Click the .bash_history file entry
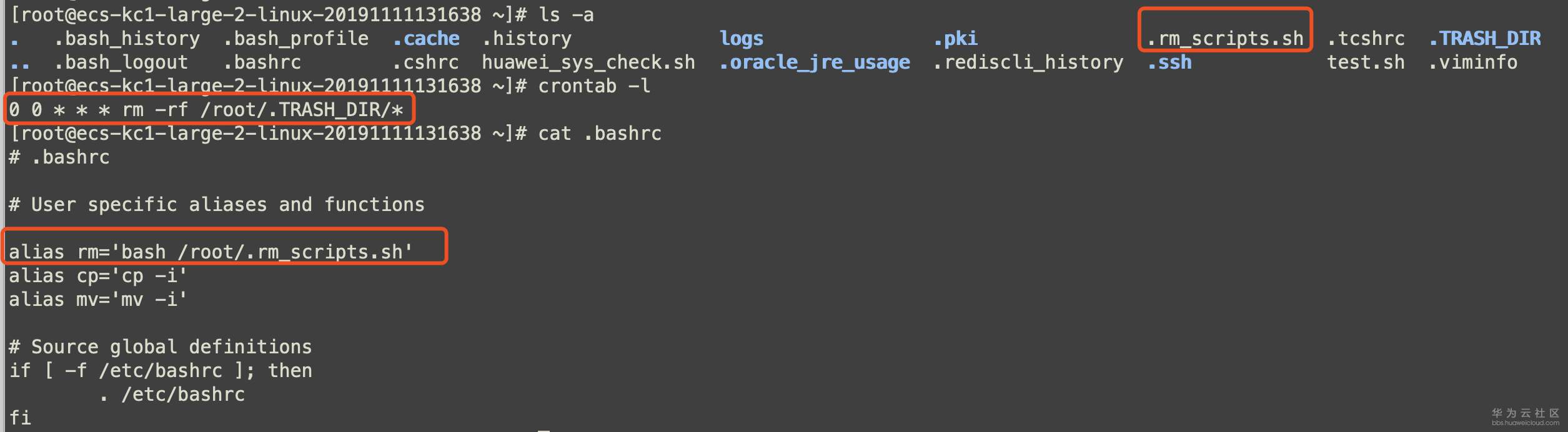This screenshot has width=1568, height=432. [127, 39]
